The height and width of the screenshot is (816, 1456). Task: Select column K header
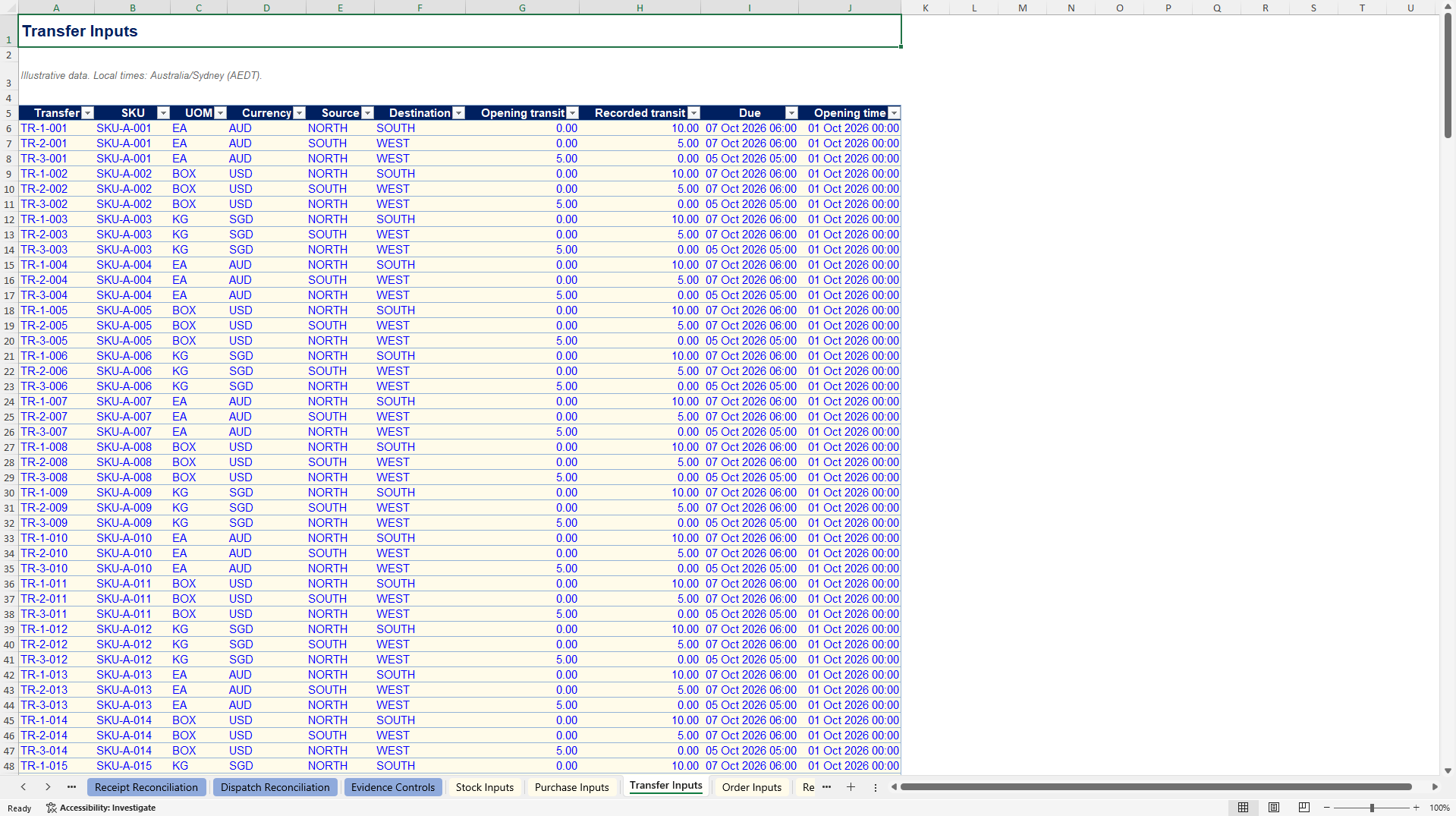[926, 8]
